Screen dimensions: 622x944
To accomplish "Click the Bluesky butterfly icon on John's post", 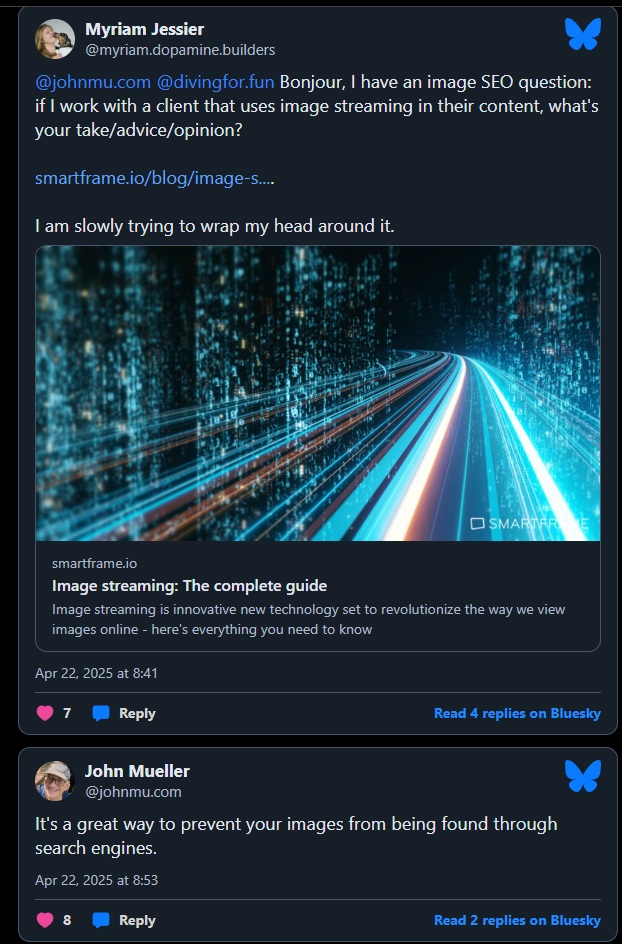I will (x=581, y=777).
